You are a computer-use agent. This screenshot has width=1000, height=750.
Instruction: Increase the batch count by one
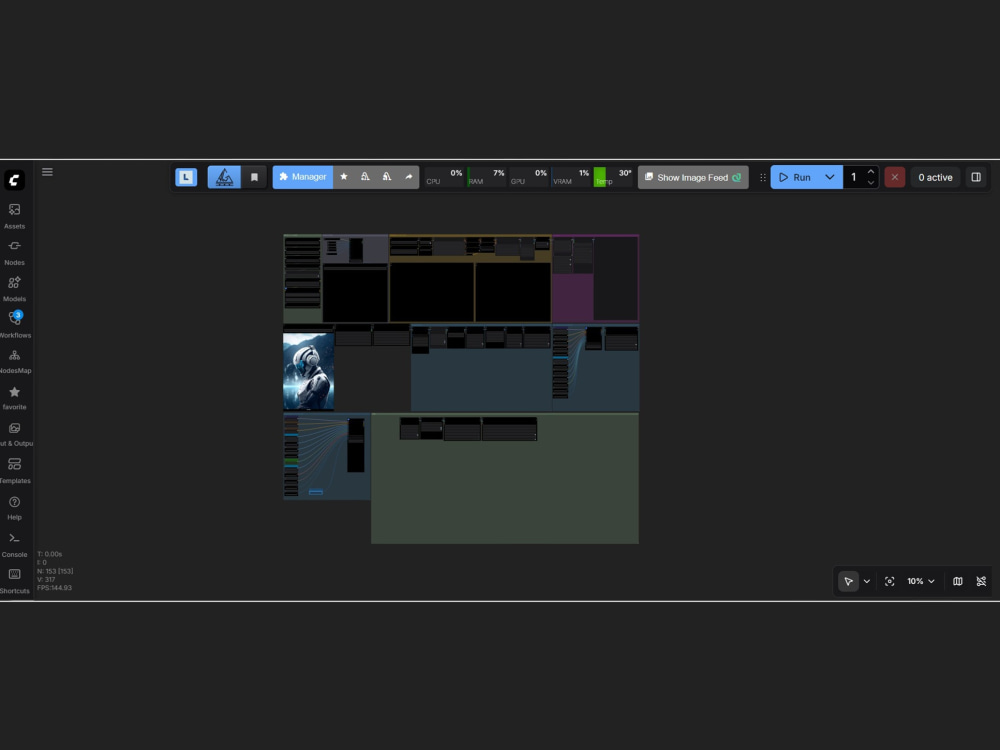pos(871,172)
